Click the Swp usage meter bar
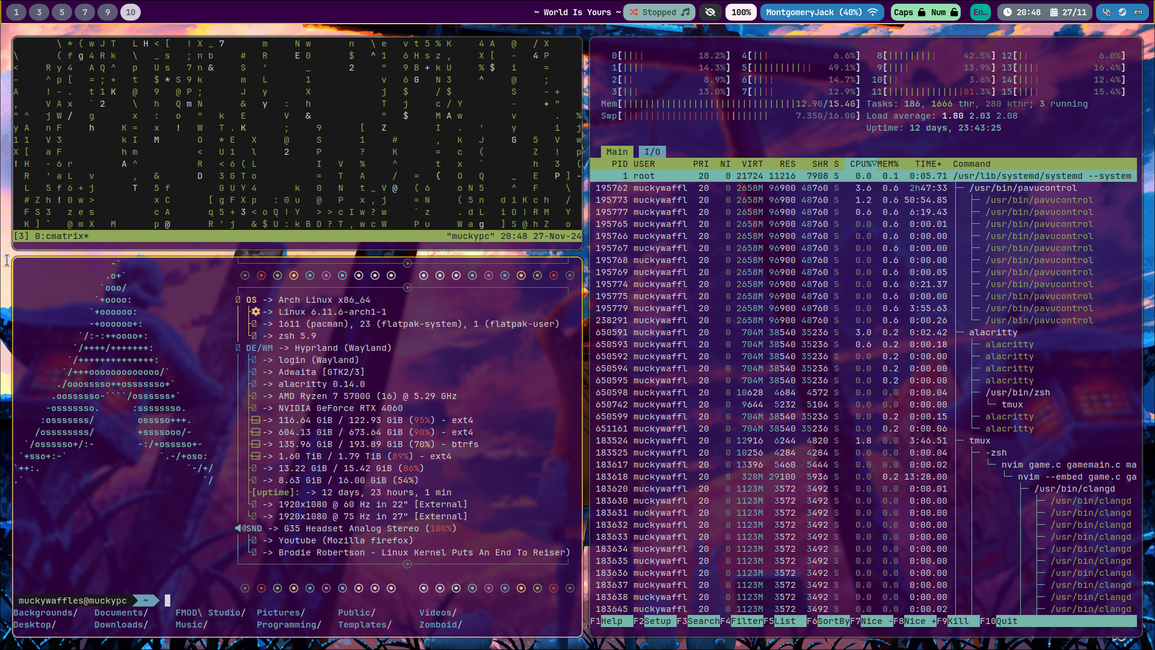Viewport: 1155px width, 650px height. point(730,116)
